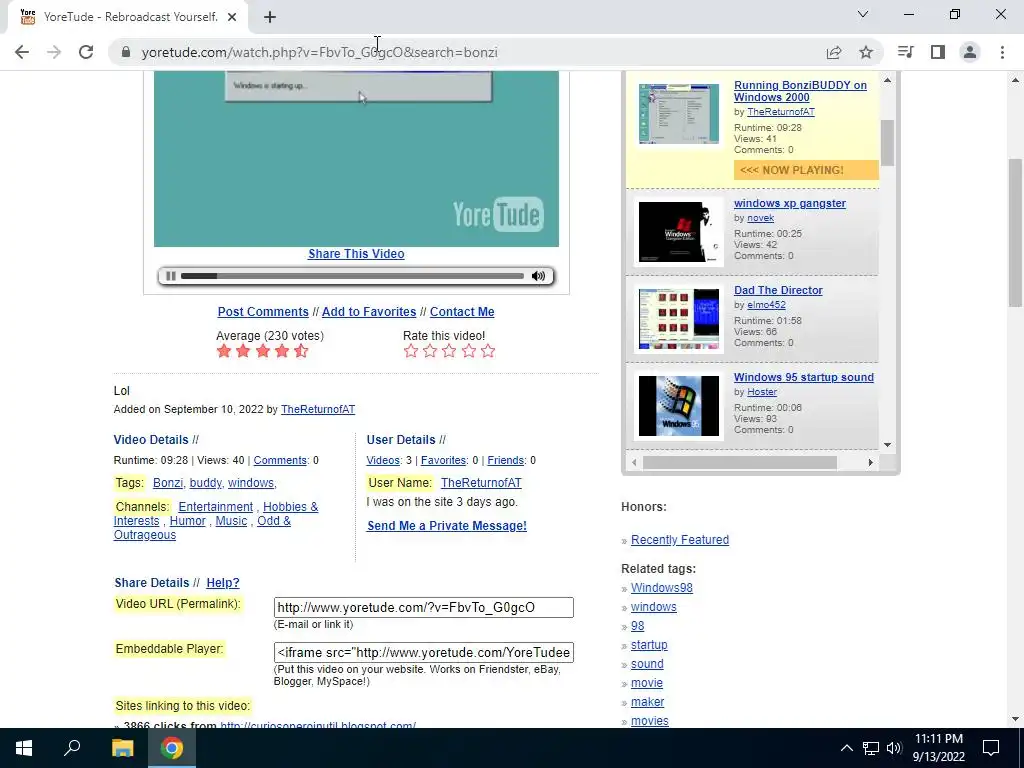Open Post Comments link
This screenshot has width=1024, height=768.
coord(263,312)
